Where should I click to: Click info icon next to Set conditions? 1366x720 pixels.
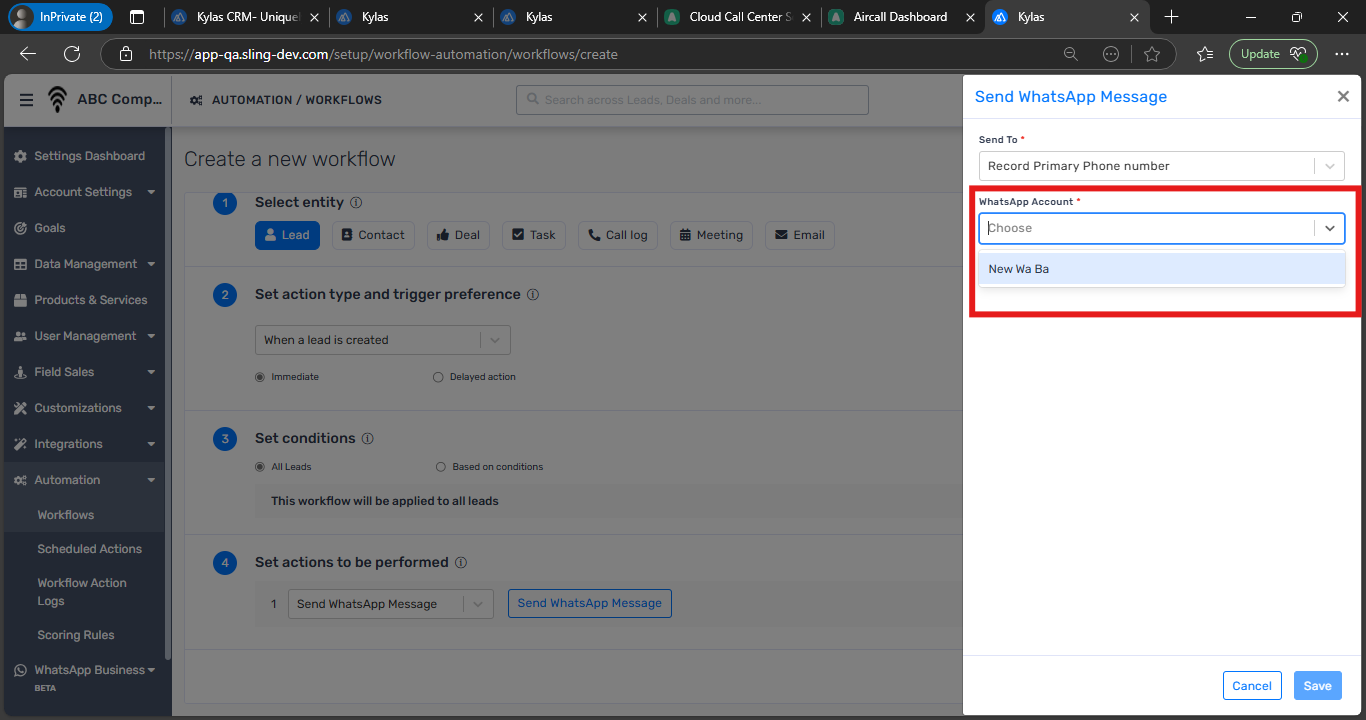click(367, 439)
